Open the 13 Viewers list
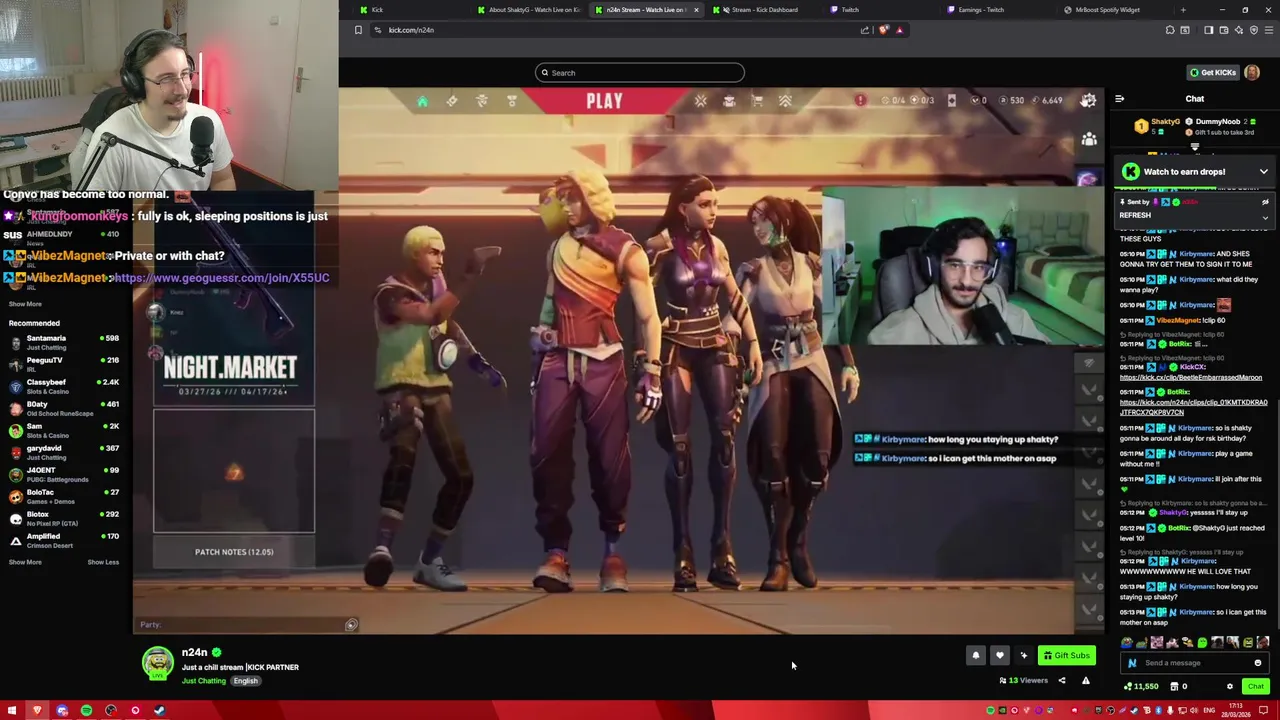1280x720 pixels. 1023,681
